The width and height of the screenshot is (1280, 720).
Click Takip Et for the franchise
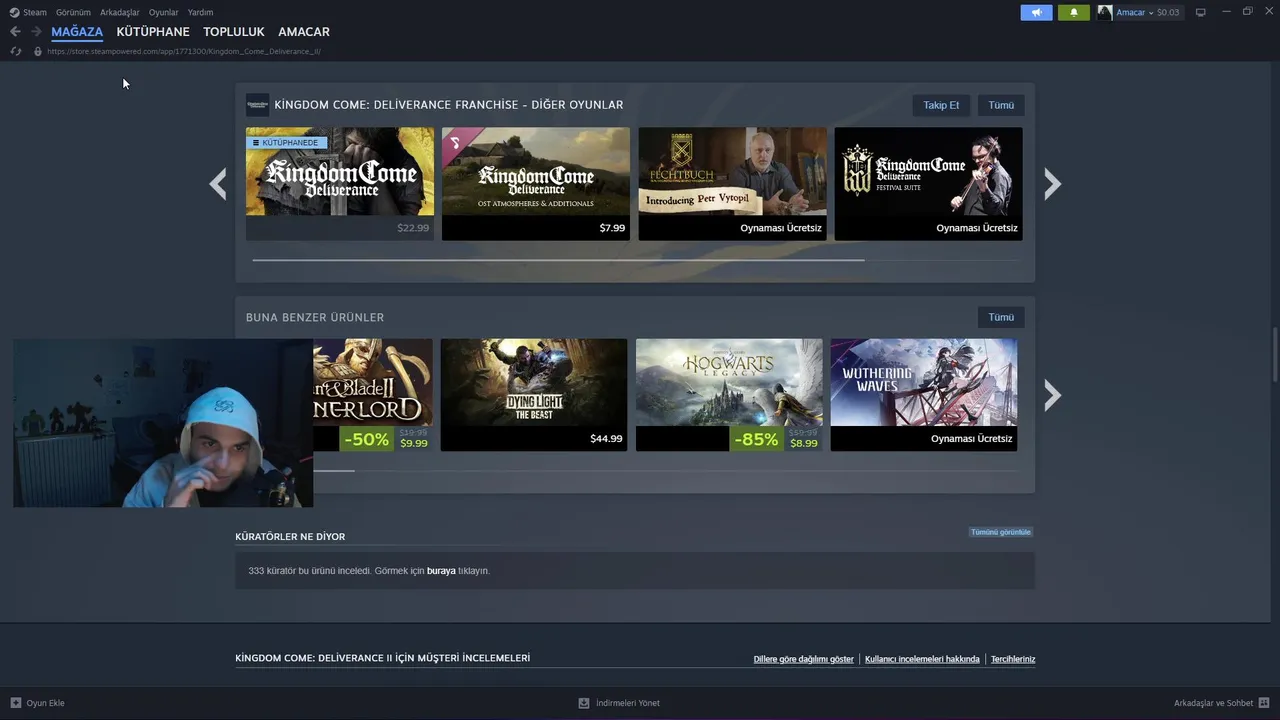(x=941, y=105)
